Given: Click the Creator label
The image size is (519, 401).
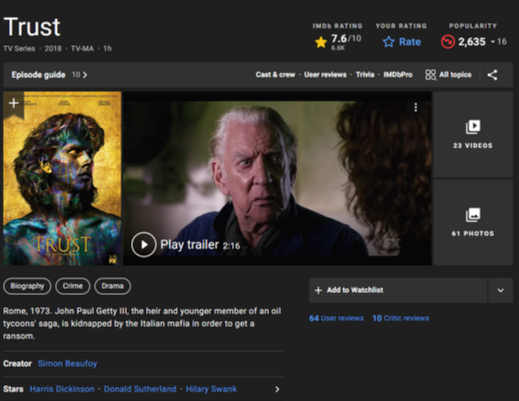Looking at the screenshot, I should [17, 363].
